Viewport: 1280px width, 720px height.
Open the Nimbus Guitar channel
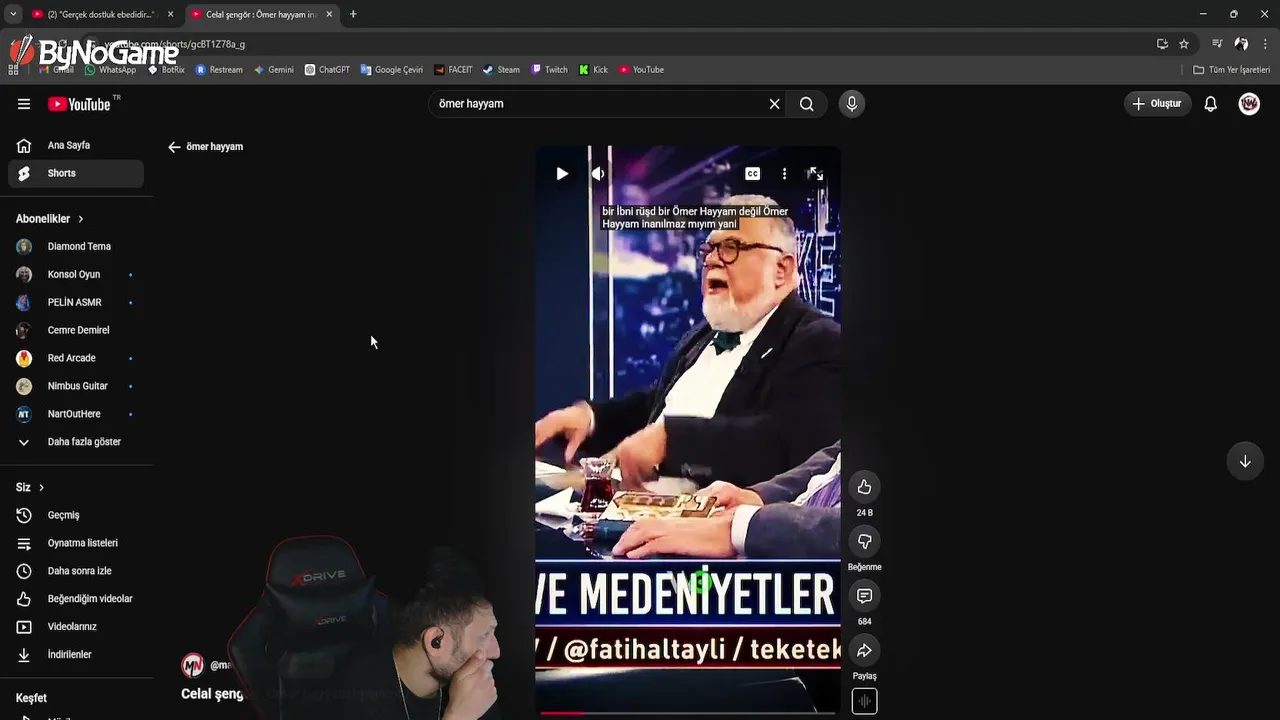pos(75,386)
